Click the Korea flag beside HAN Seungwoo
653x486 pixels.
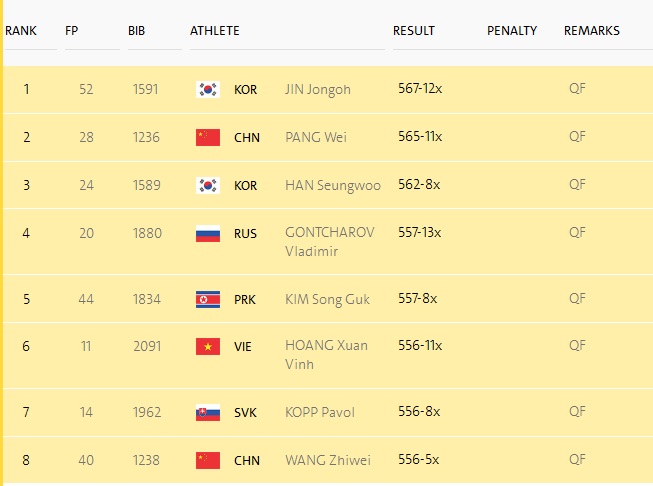click(x=208, y=185)
